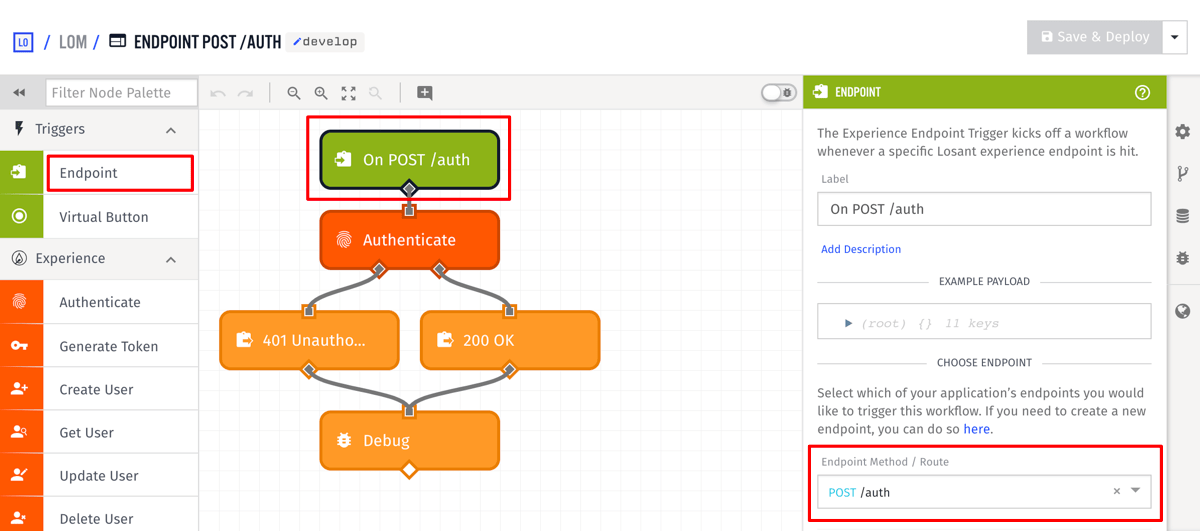Focus the Filter Node Palette field
Screen dimensions: 1200x531
(121, 92)
